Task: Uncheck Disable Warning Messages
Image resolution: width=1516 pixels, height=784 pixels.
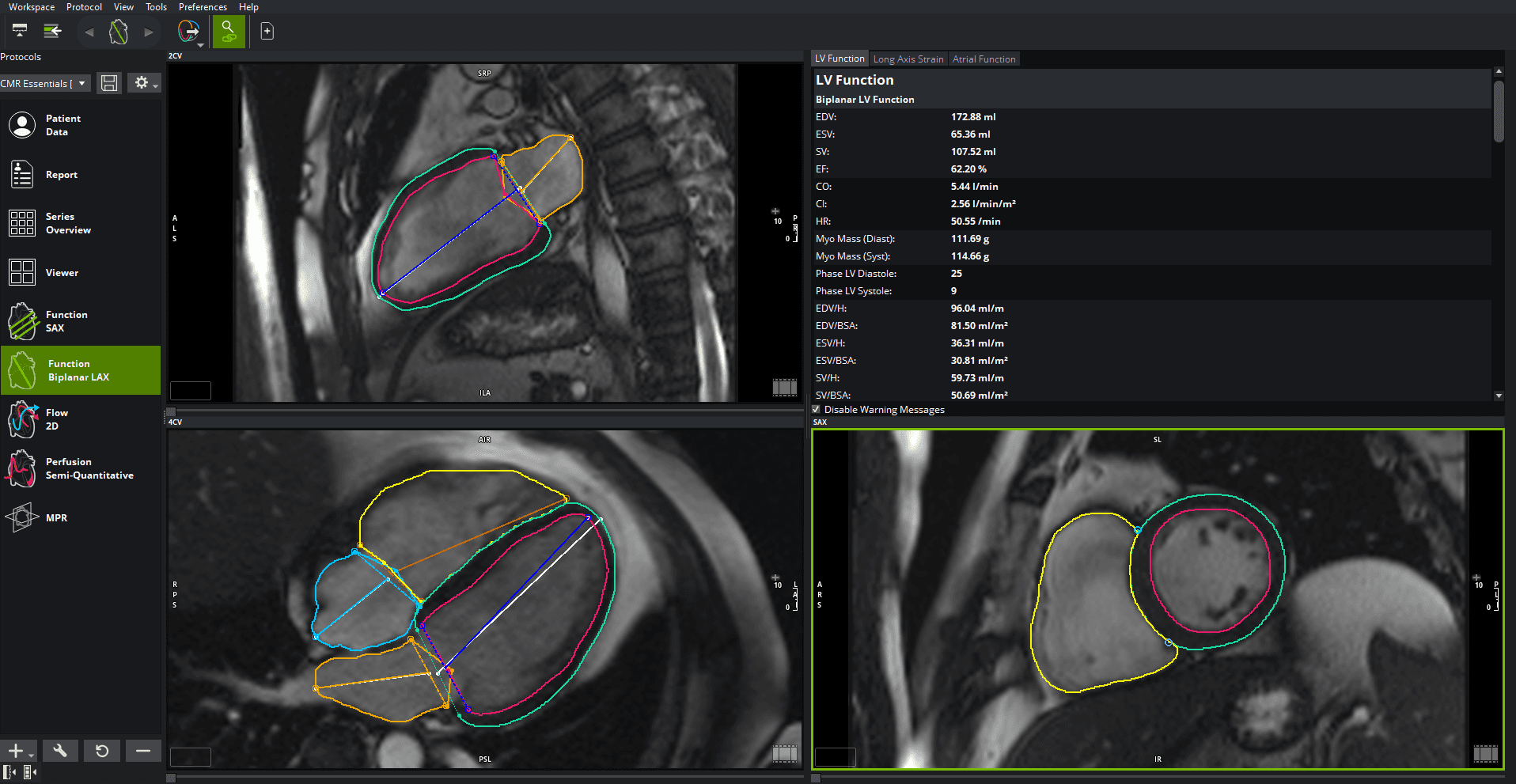Action: [817, 409]
